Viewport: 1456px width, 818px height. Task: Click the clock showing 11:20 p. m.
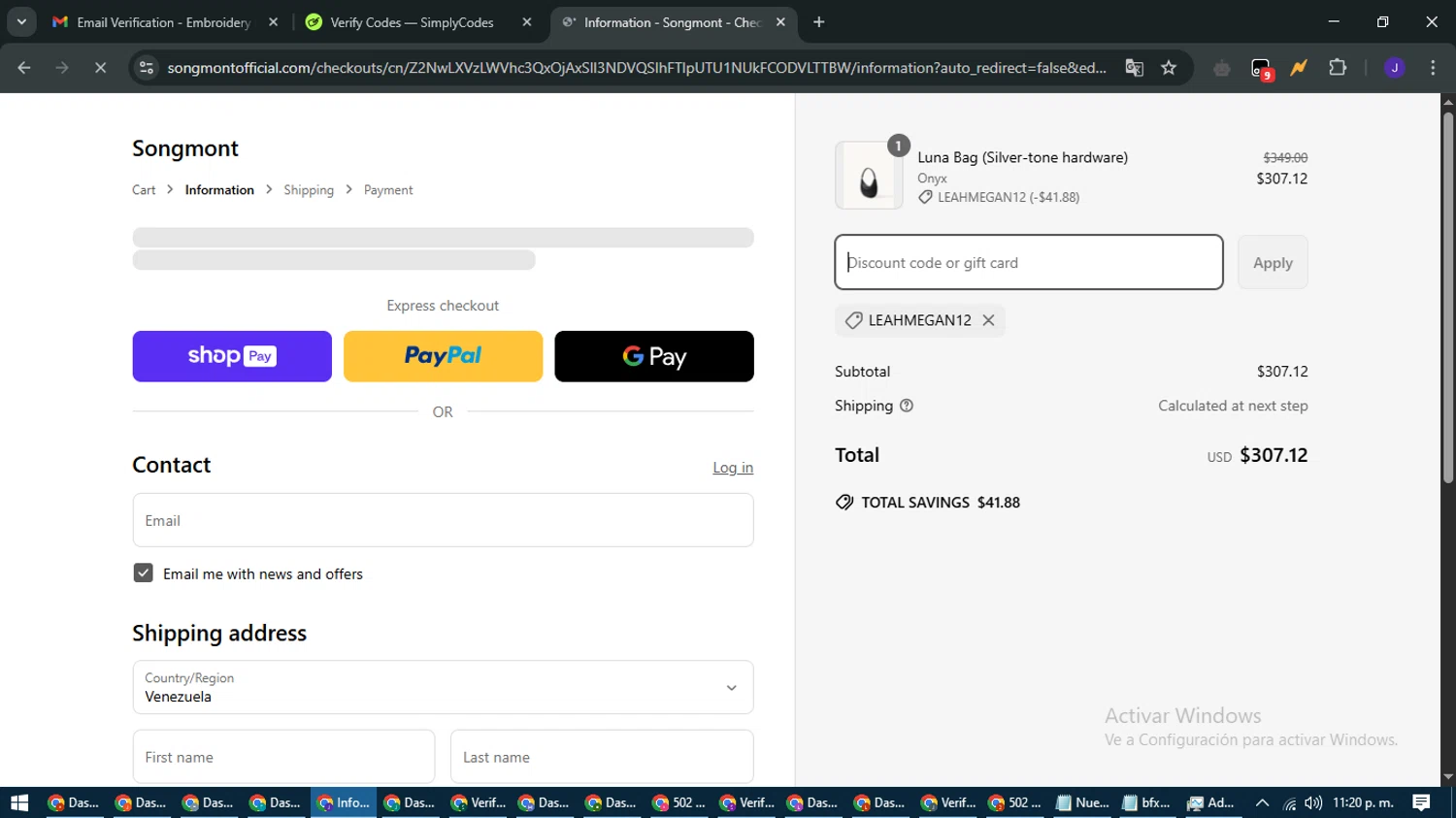[1363, 802]
